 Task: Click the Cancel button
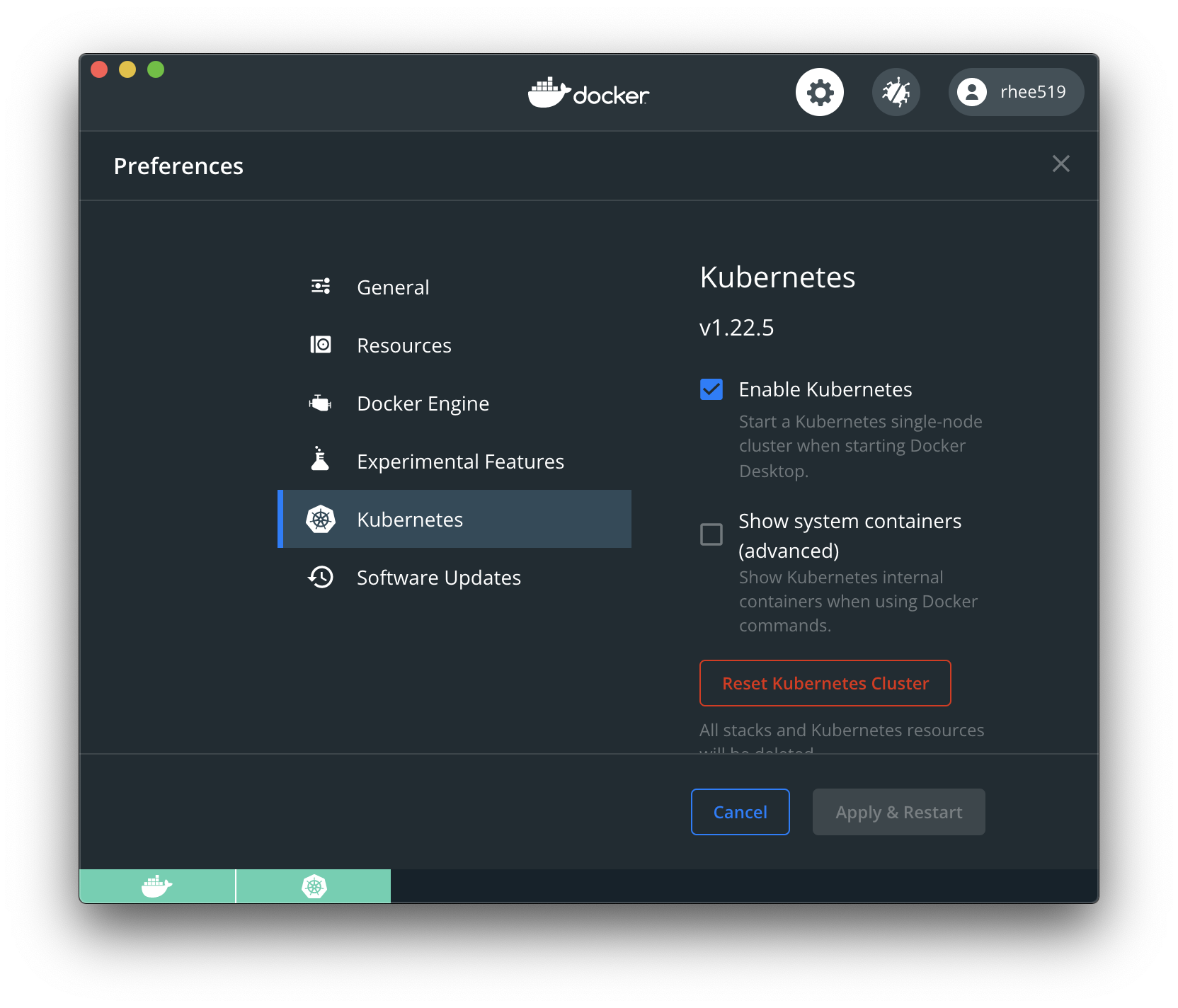click(740, 812)
